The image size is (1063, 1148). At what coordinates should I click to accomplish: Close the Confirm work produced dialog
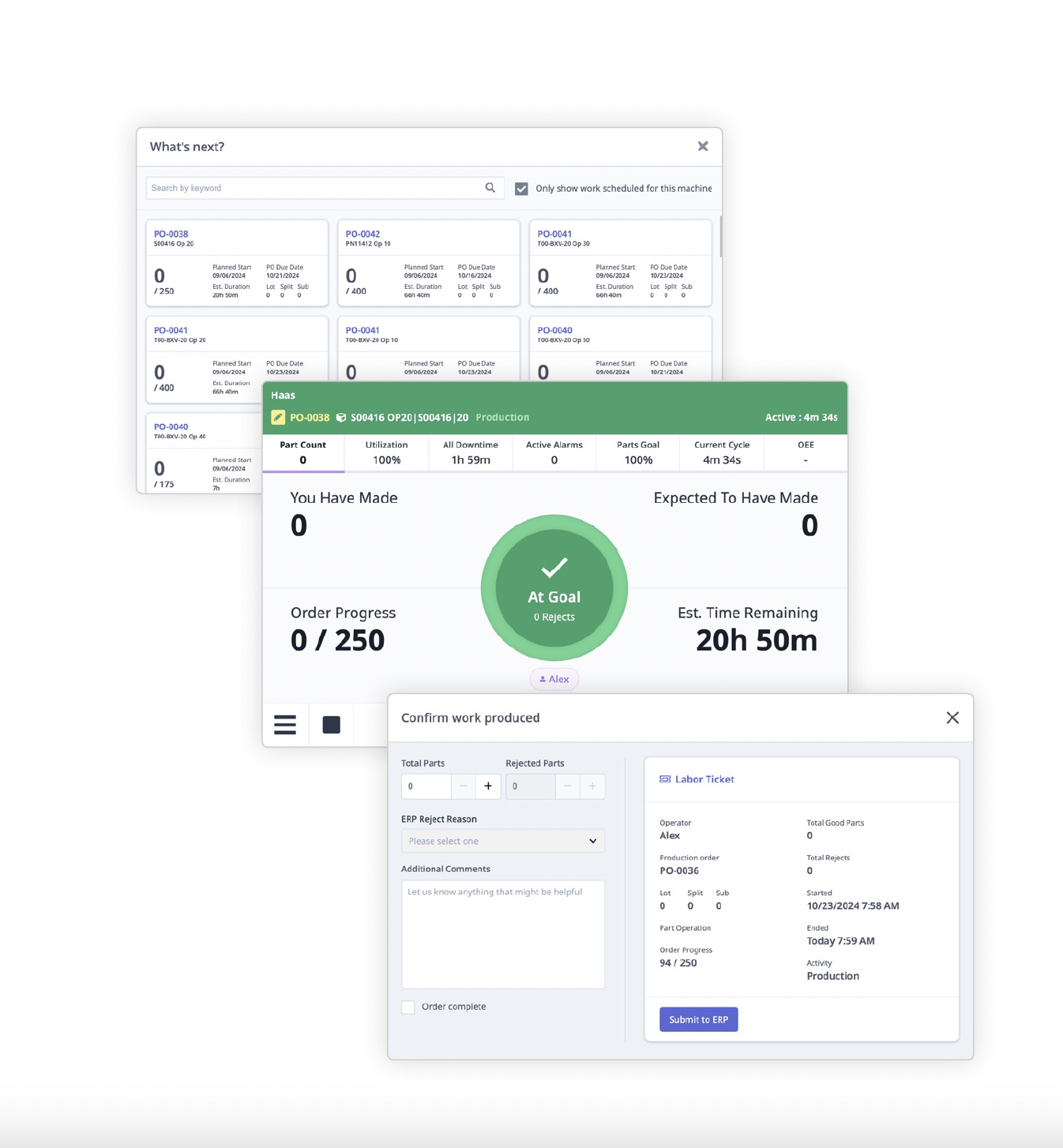point(952,718)
